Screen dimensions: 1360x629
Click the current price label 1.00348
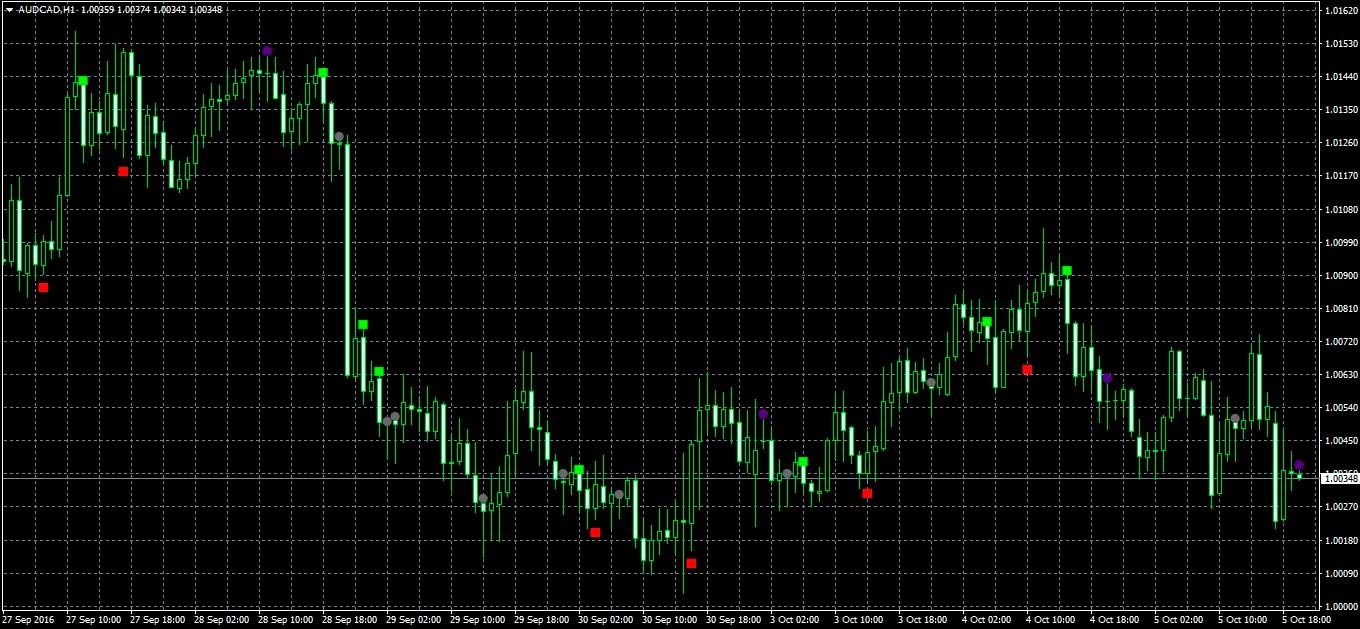pyautogui.click(x=1339, y=479)
